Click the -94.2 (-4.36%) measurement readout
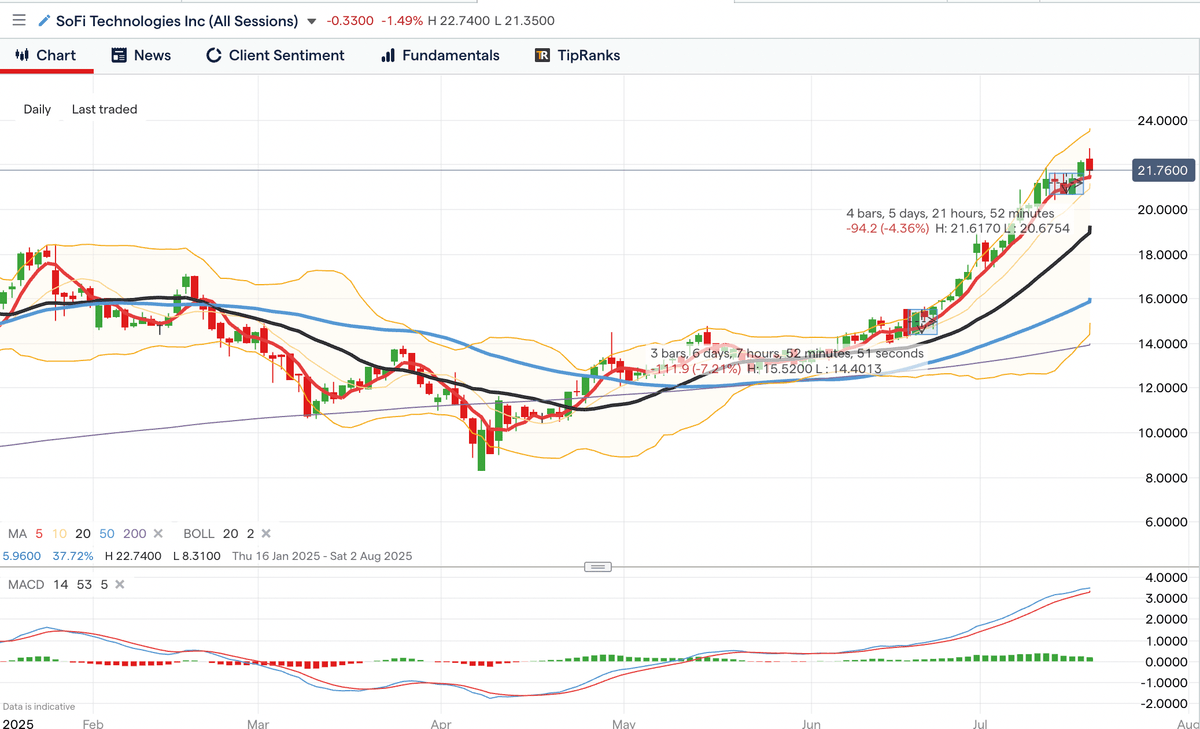This screenshot has height=729, width=1200. [887, 229]
